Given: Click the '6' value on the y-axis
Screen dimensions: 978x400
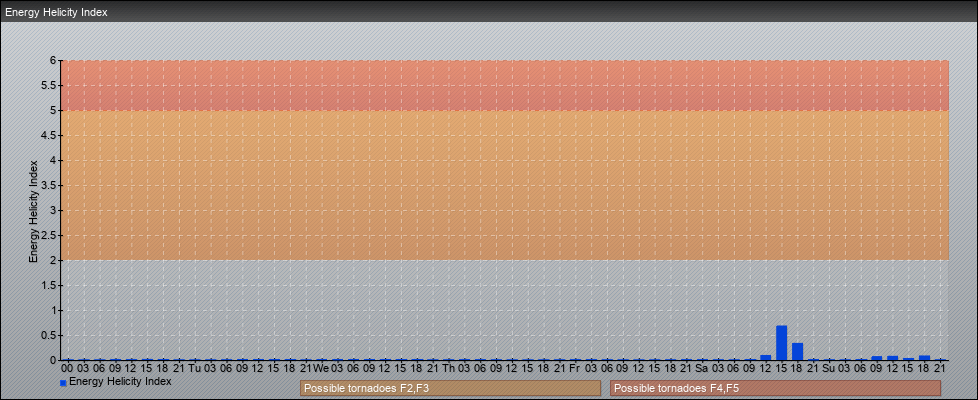Looking at the screenshot, I should point(54,61).
